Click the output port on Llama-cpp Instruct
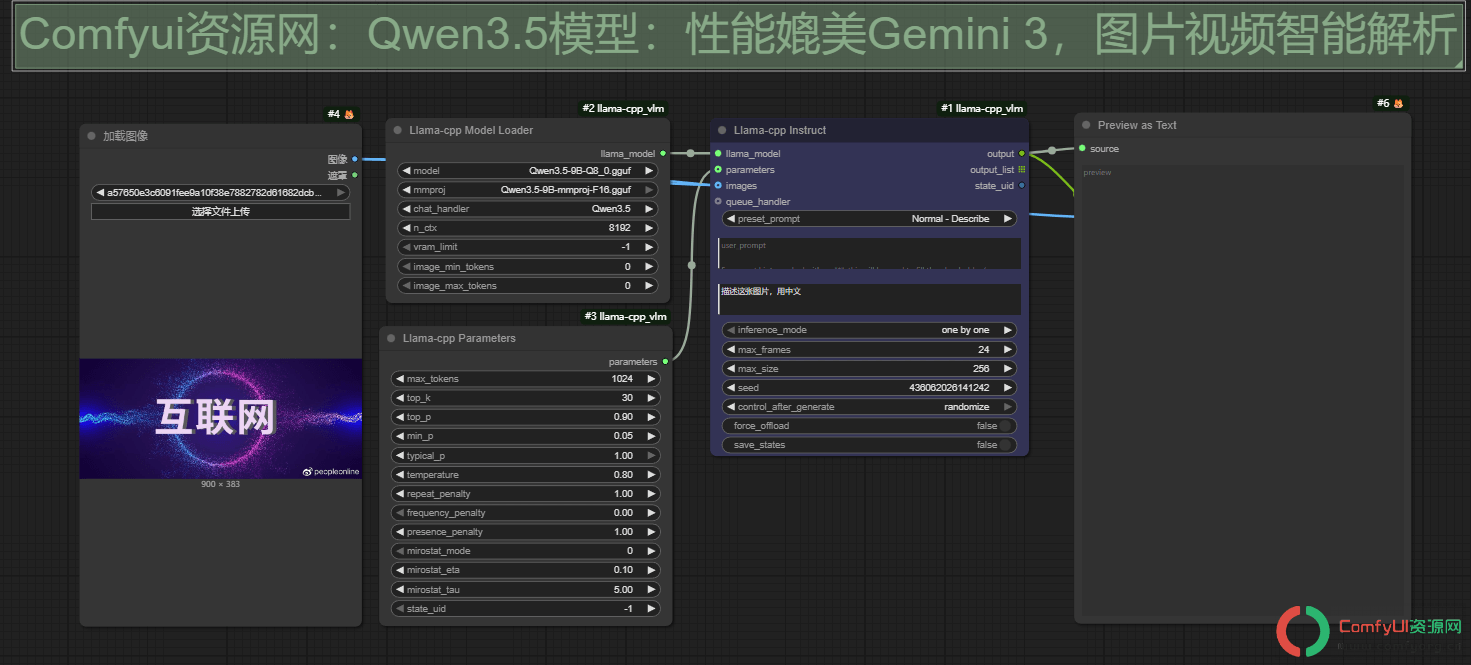The width and height of the screenshot is (1471, 665). point(1021,154)
